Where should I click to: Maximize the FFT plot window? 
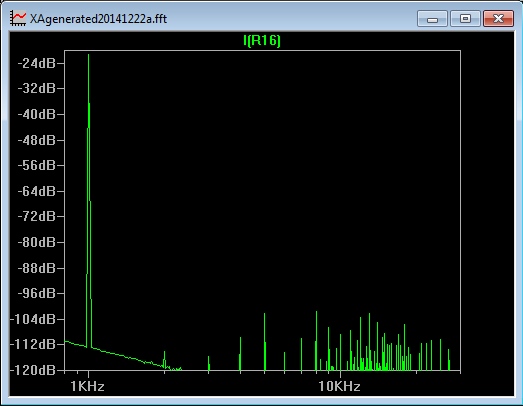[465, 18]
